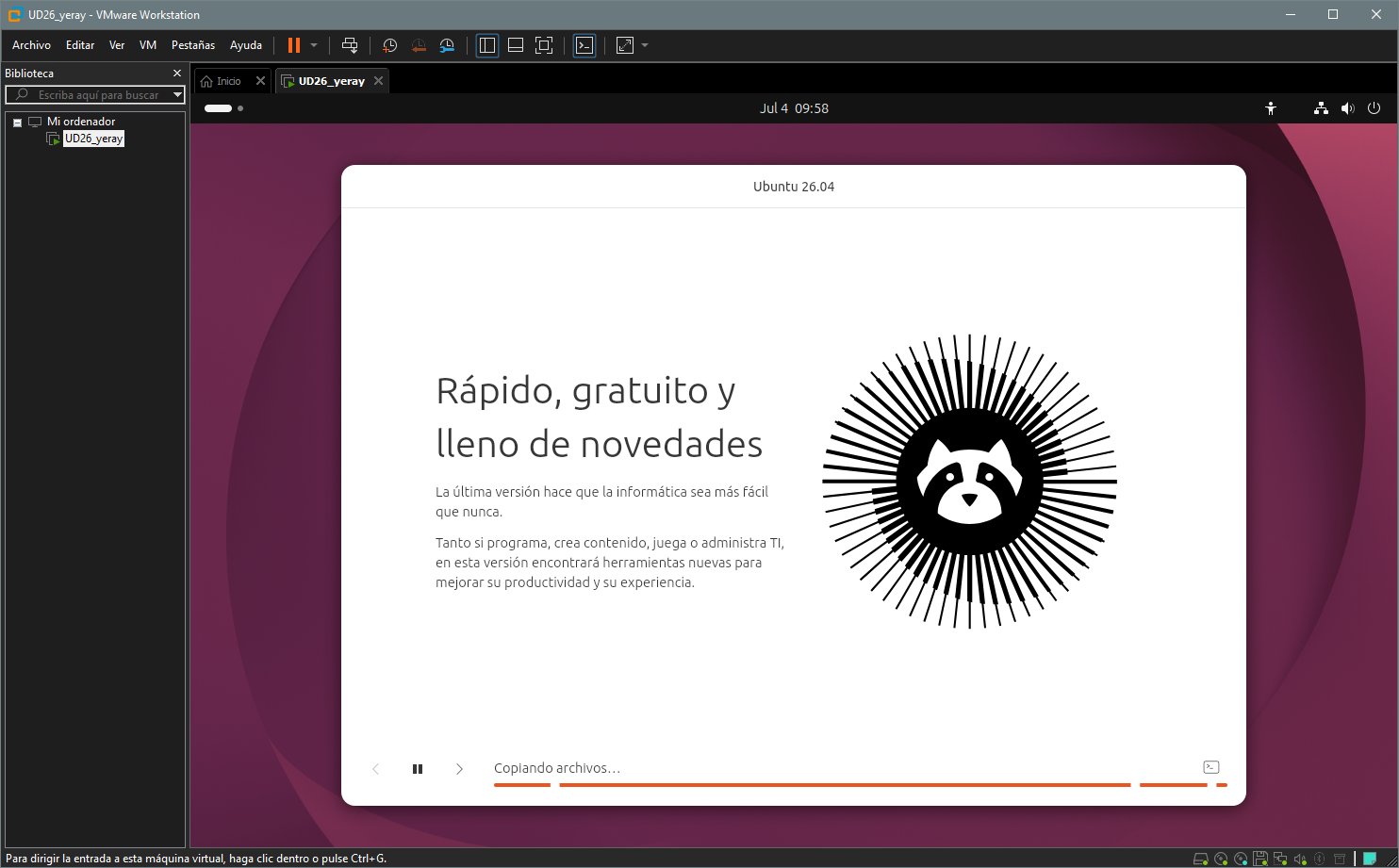The image size is (1399, 868).
Task: Open the Archivo menu
Action: (x=31, y=45)
